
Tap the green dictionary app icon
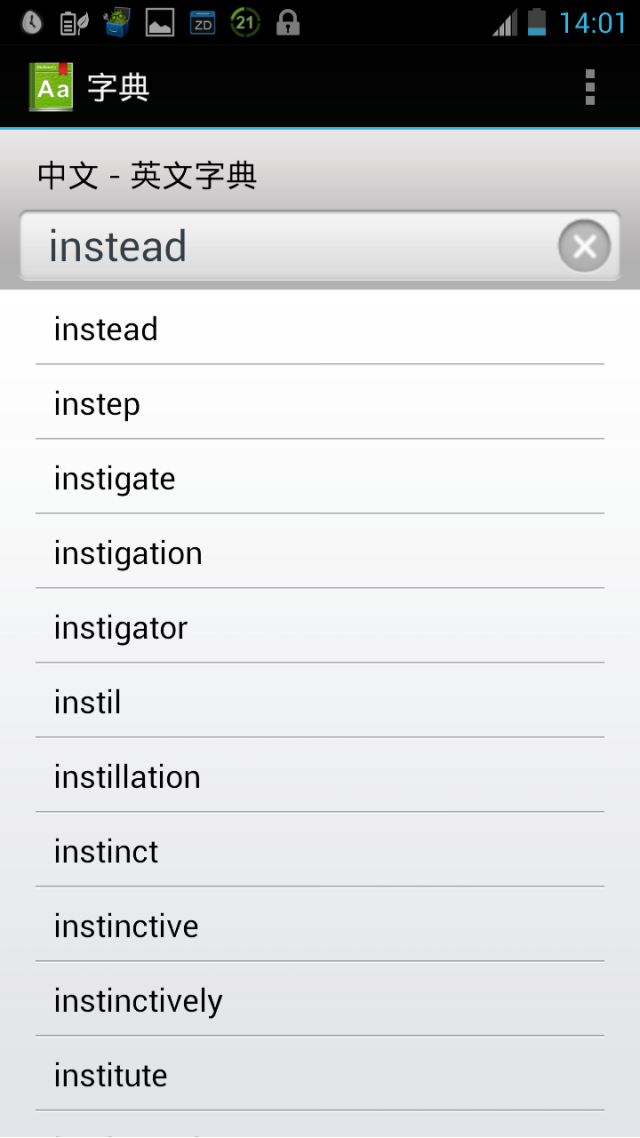[x=51, y=87]
